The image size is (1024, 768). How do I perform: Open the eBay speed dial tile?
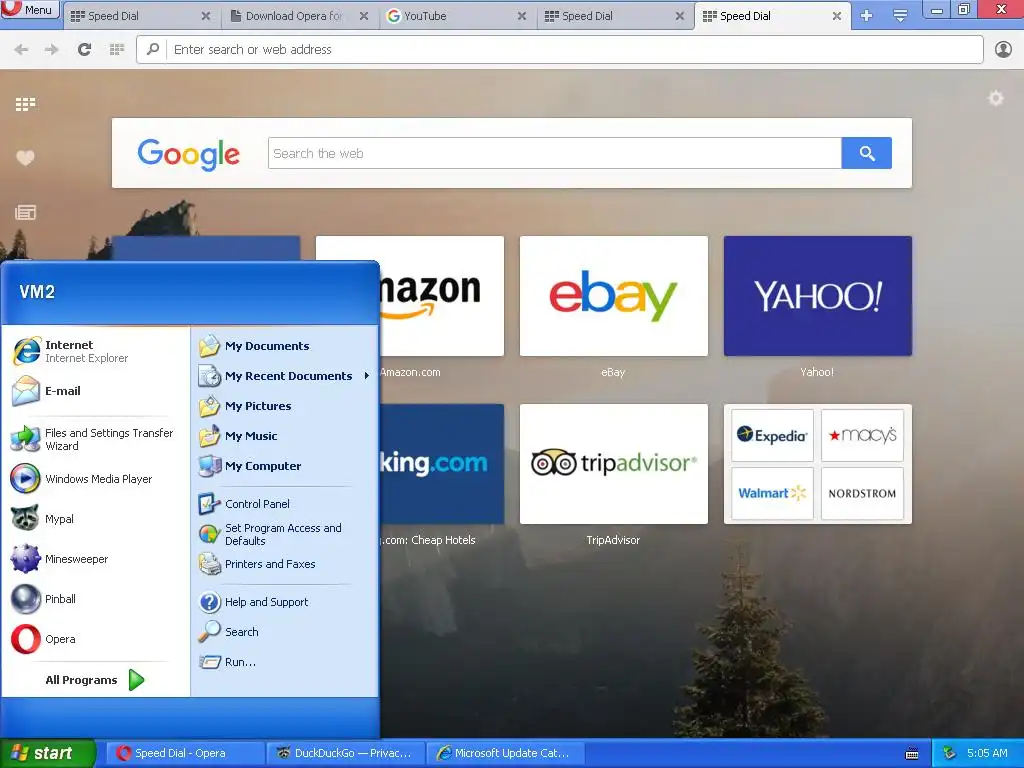(x=613, y=296)
